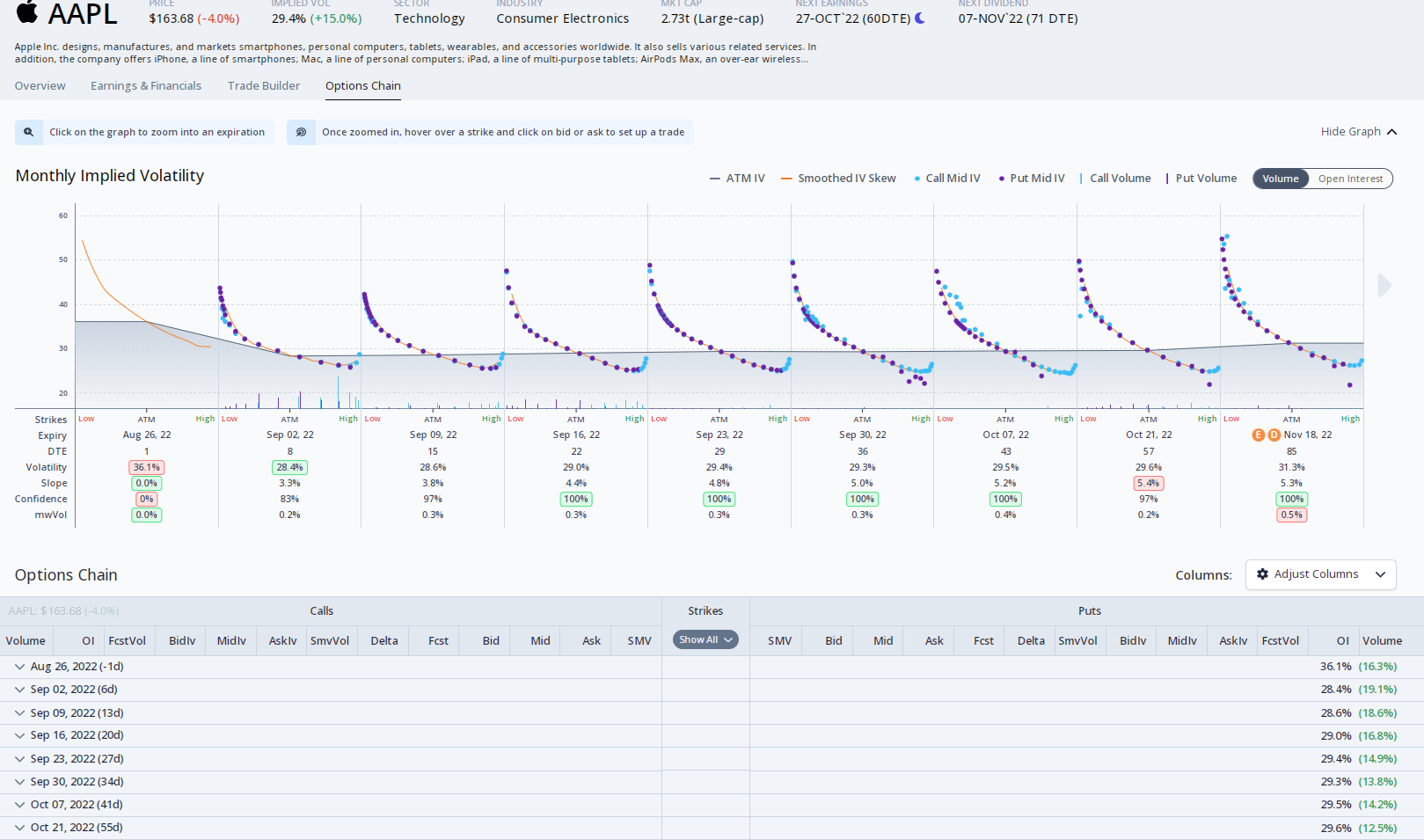Image resolution: width=1424 pixels, height=840 pixels.
Task: Click the 5.4% slope badge
Action: tap(1149, 483)
